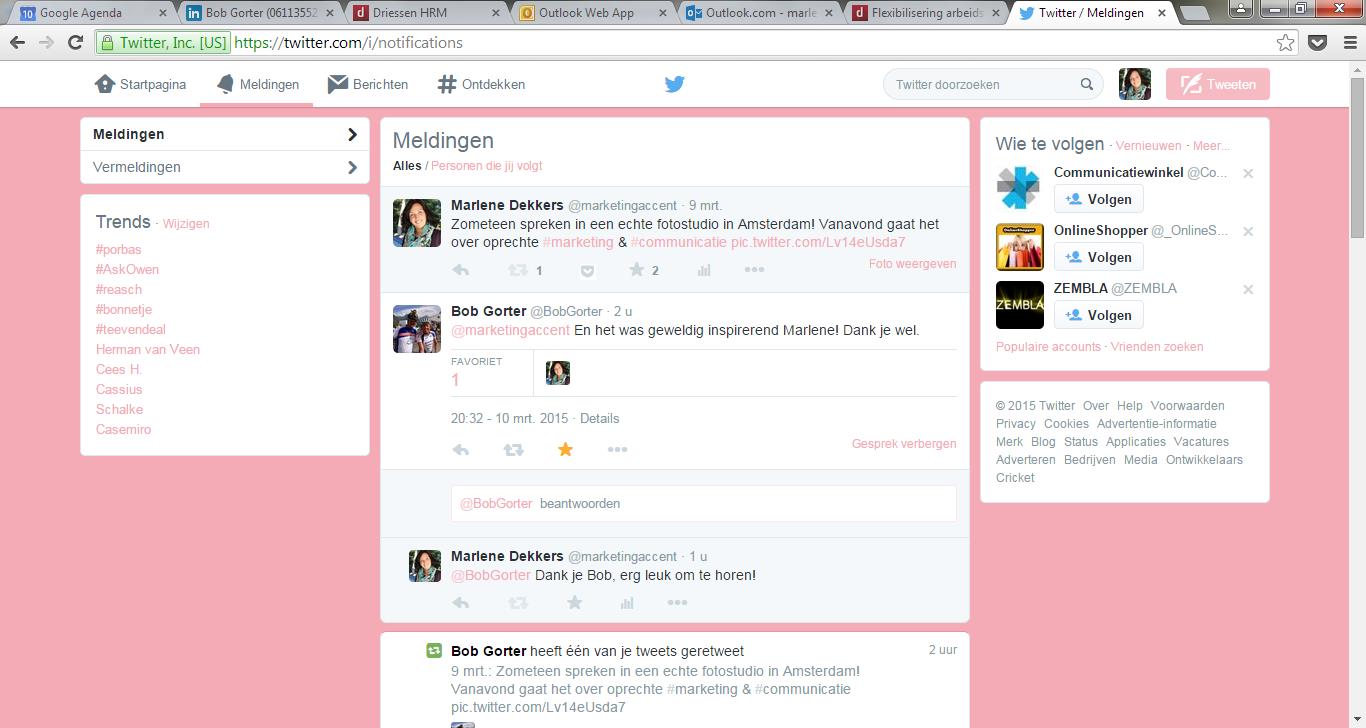Screen dimensions: 1366x728
Task: Open profile avatar menu in top bar
Action: 1134,84
